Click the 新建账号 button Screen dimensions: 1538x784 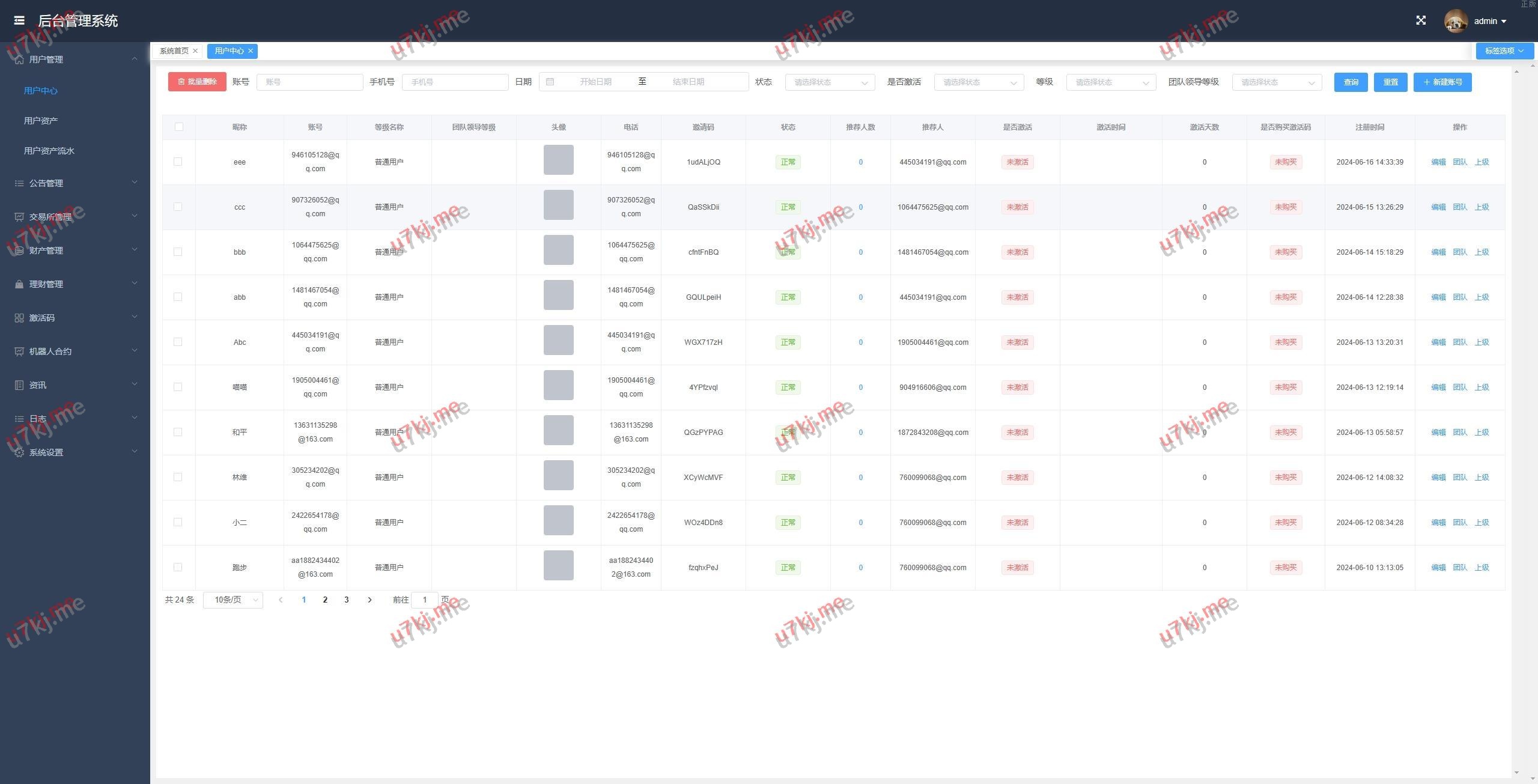(1442, 82)
